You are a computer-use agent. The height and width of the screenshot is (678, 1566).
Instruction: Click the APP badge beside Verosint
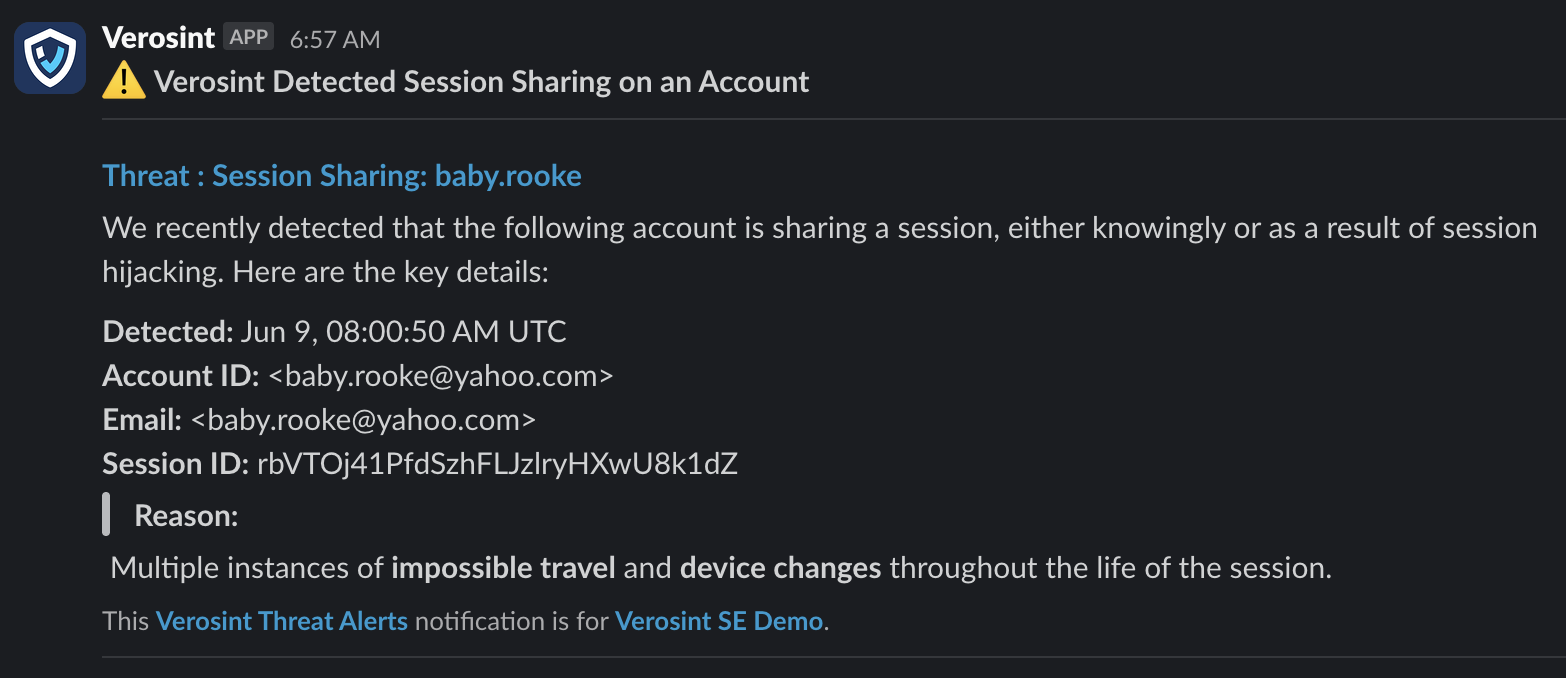click(248, 38)
